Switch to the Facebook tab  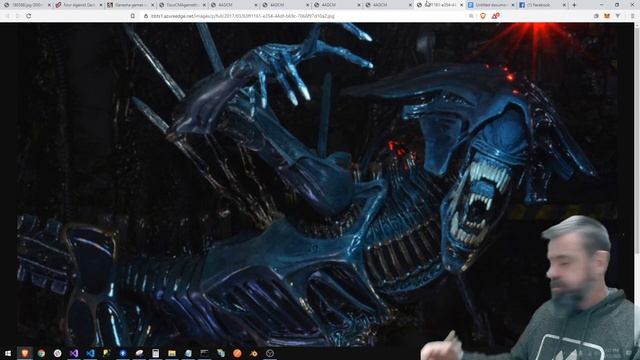pyautogui.click(x=541, y=5)
